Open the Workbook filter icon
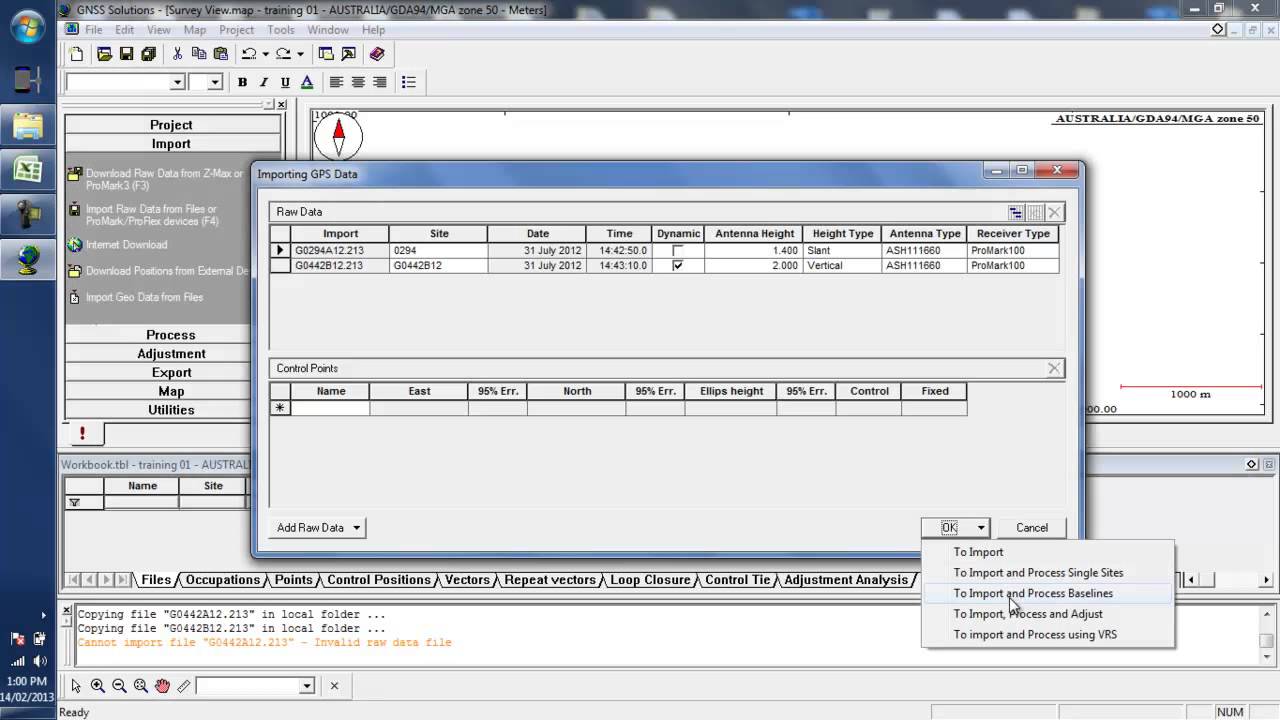 (74, 503)
